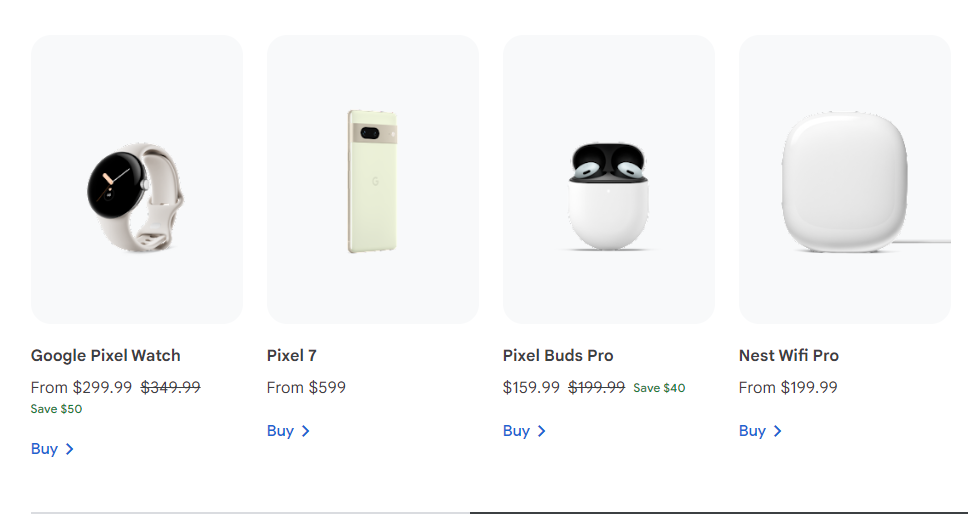
Task: Click the dark carousel scrollbar indicator
Action: [718, 513]
